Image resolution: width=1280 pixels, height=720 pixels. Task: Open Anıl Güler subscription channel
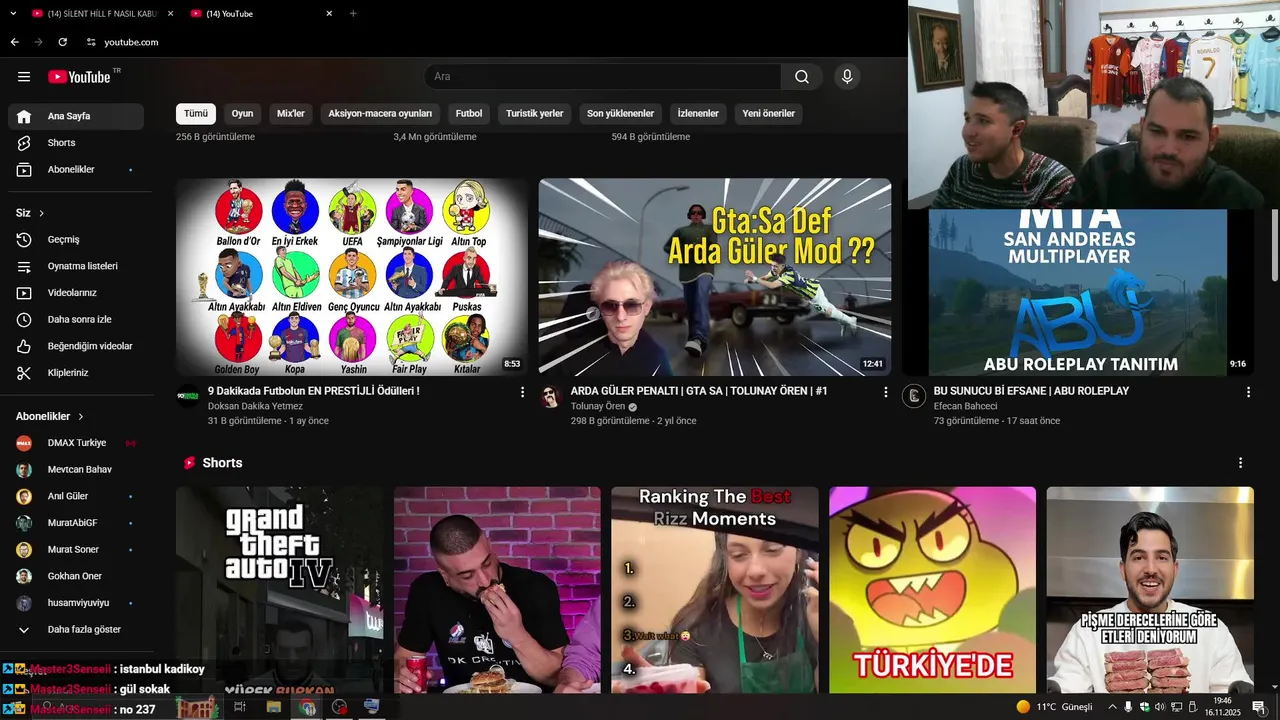76,496
